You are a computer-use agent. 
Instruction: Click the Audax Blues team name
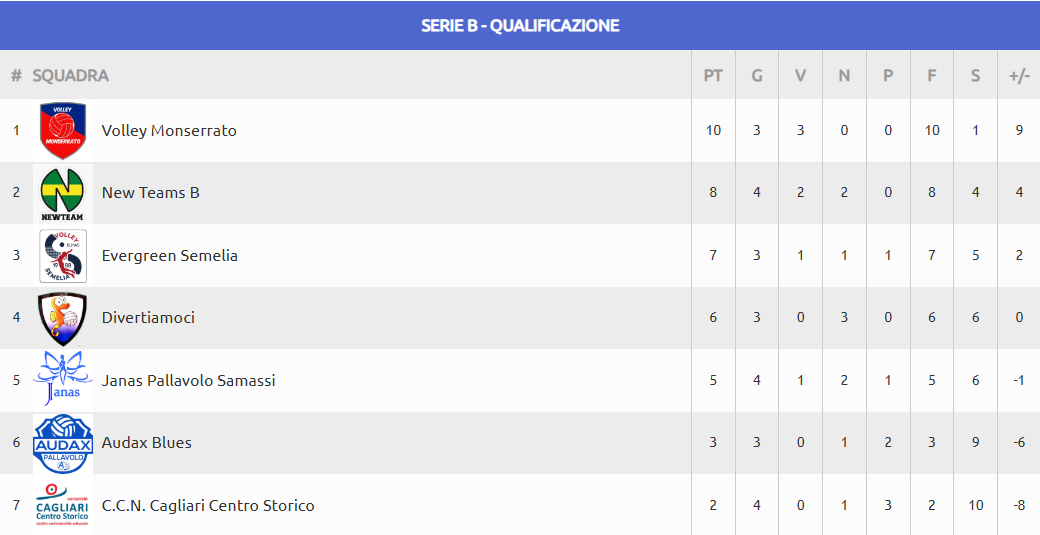[x=147, y=443]
